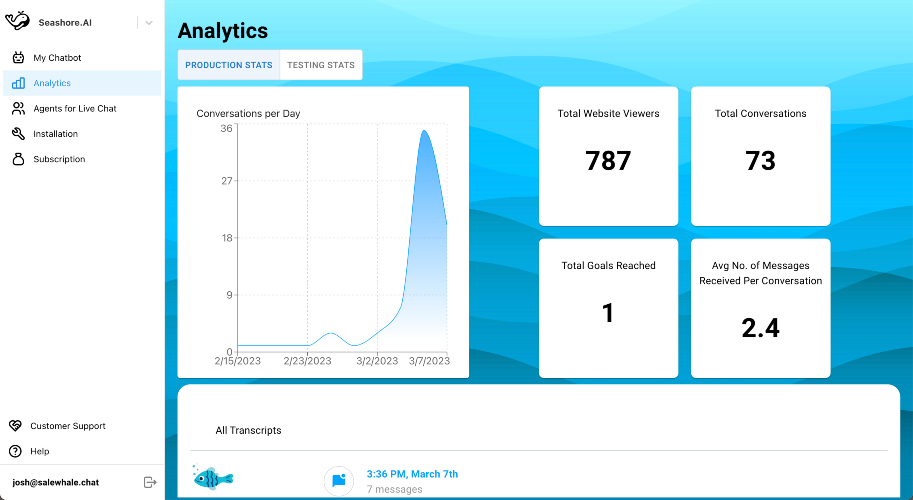Switch to Production Stats tab
913x500 pixels.
[x=229, y=65]
